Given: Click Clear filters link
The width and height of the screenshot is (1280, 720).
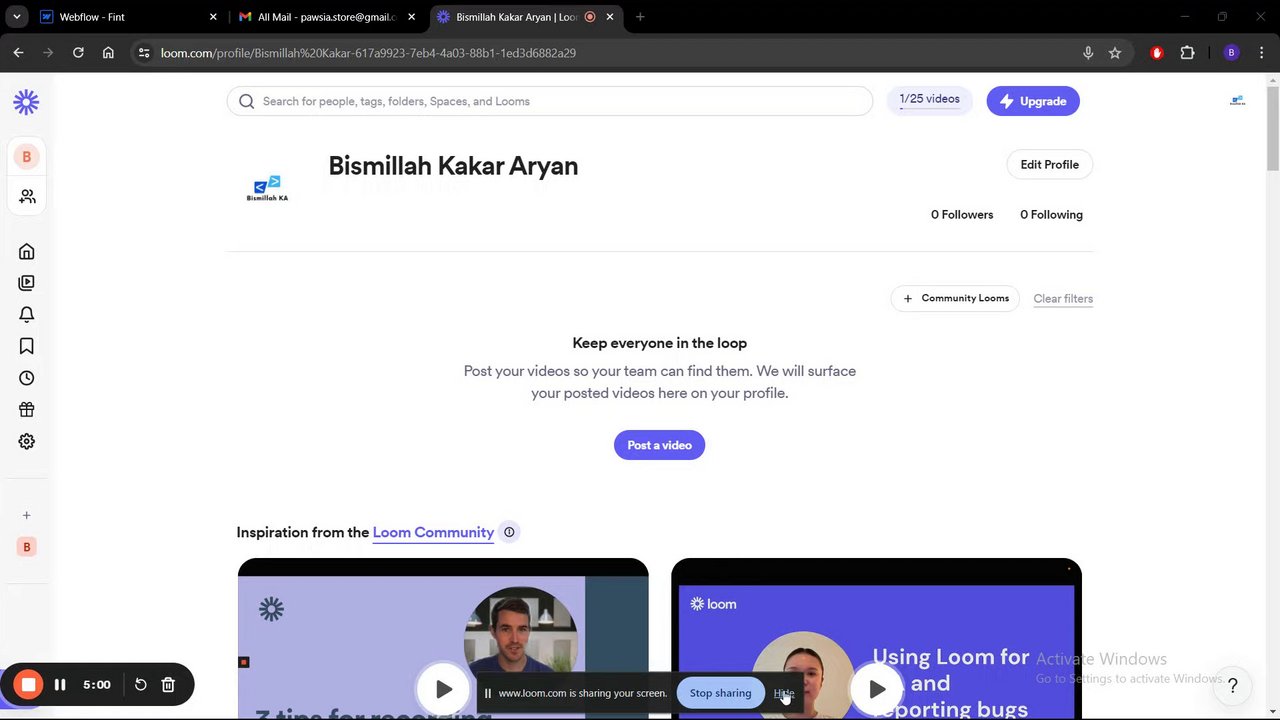Looking at the screenshot, I should pyautogui.click(x=1063, y=299).
